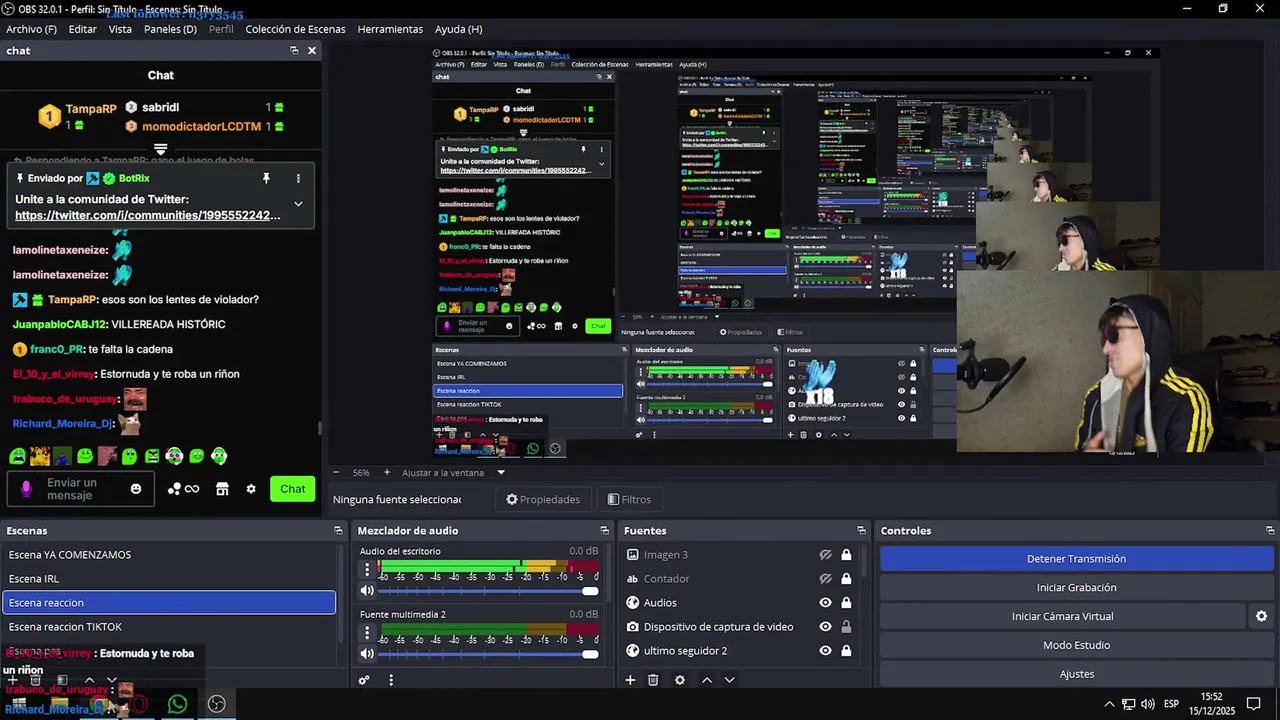Viewport: 1280px width, 720px height.
Task: Undock the Controles panel
Action: 1271,531
